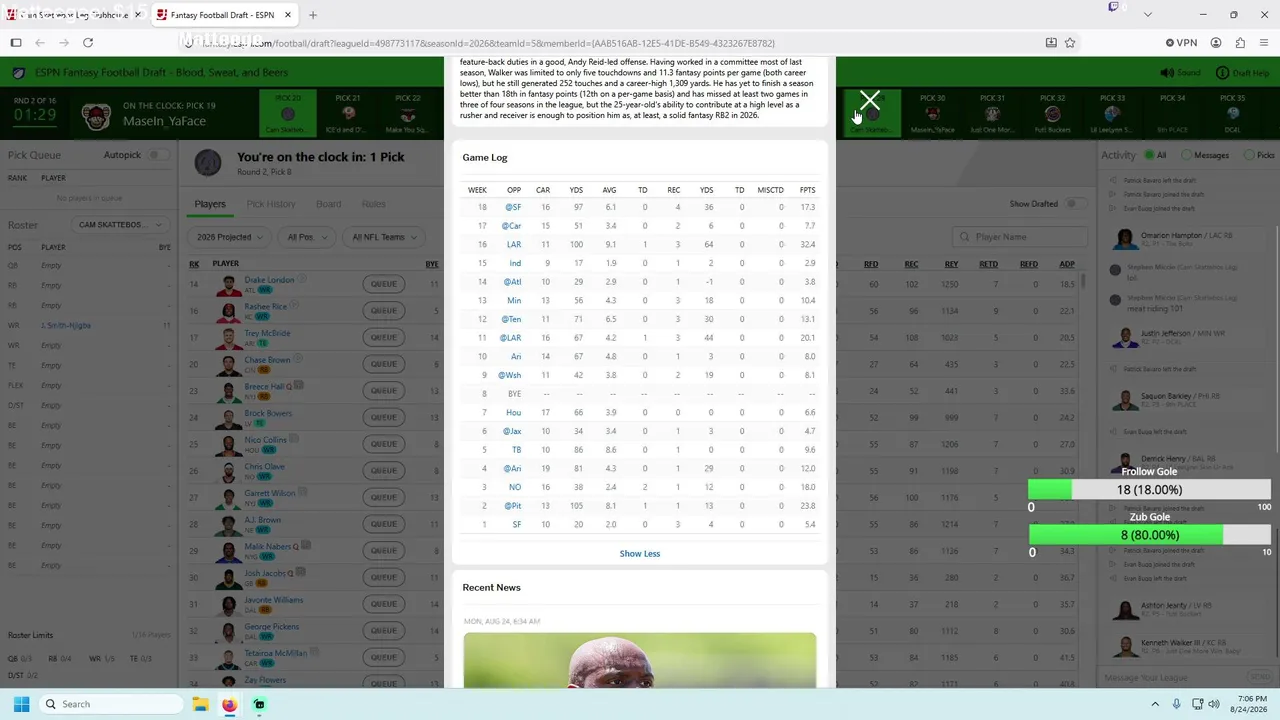Viewport: 1280px width, 720px height.
Task: Open the Windows Start menu
Action: [21, 704]
